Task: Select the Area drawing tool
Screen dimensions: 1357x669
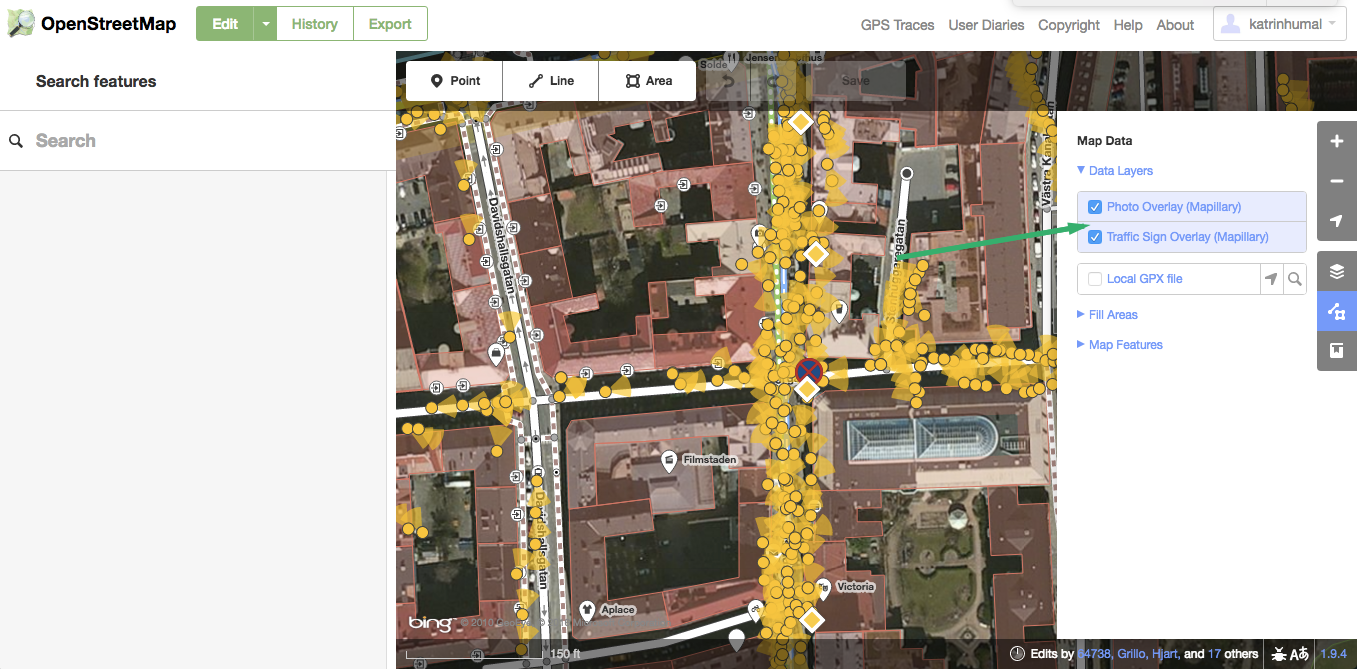Action: pyautogui.click(x=647, y=80)
